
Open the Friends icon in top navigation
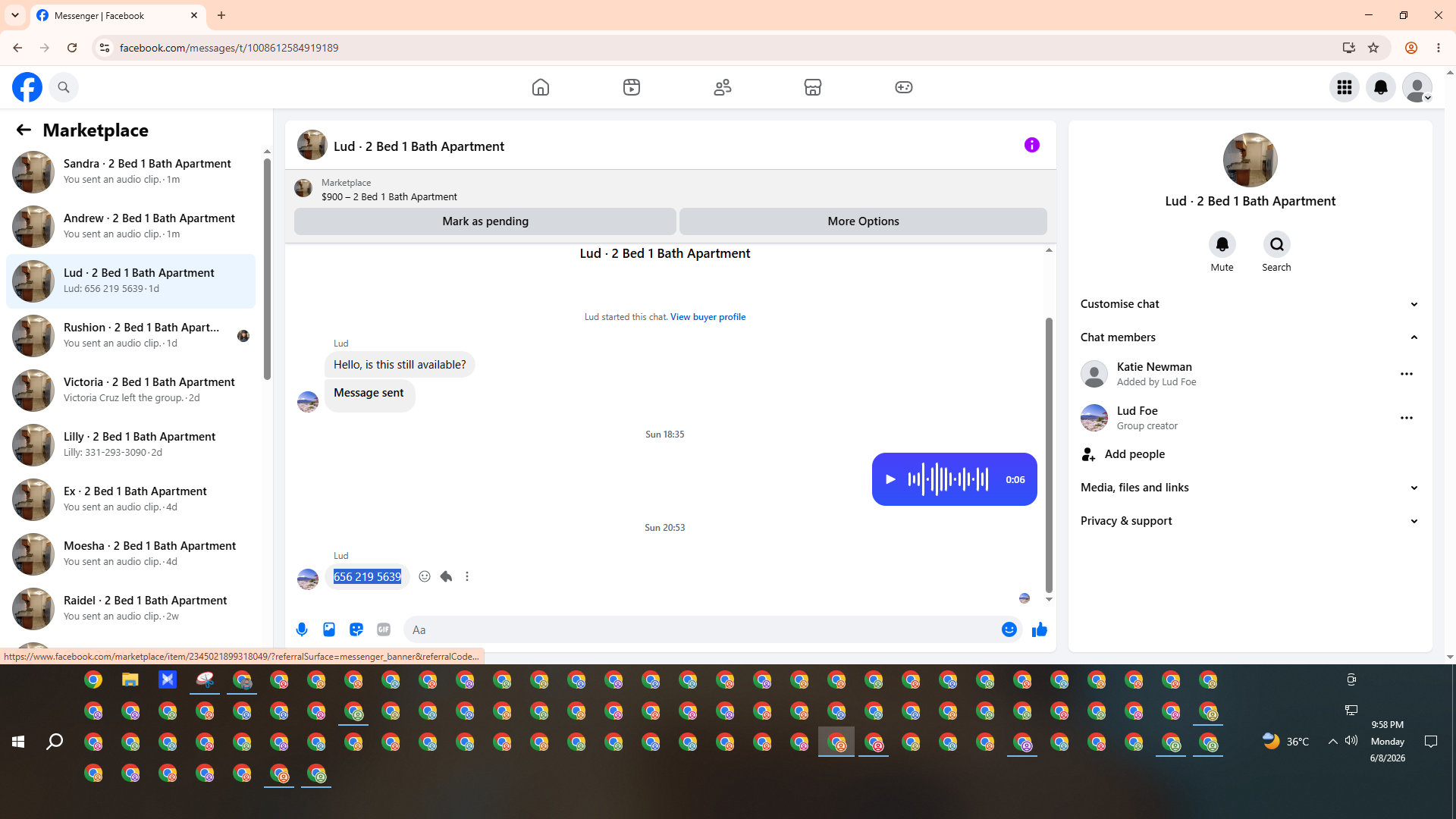tap(723, 87)
